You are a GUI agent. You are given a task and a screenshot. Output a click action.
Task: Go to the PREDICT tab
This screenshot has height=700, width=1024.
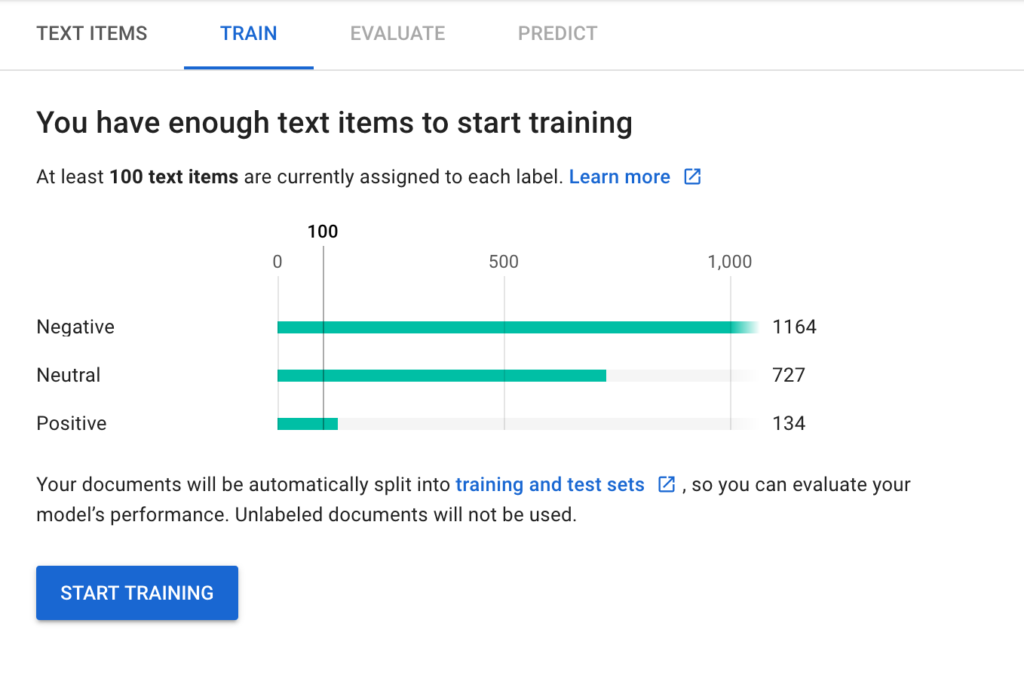click(557, 33)
